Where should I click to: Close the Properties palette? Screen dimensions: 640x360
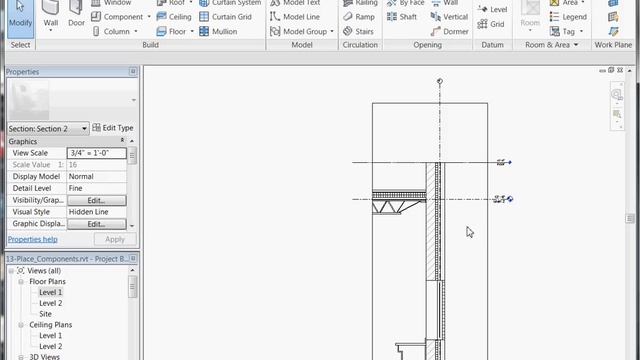pyautogui.click(x=133, y=71)
